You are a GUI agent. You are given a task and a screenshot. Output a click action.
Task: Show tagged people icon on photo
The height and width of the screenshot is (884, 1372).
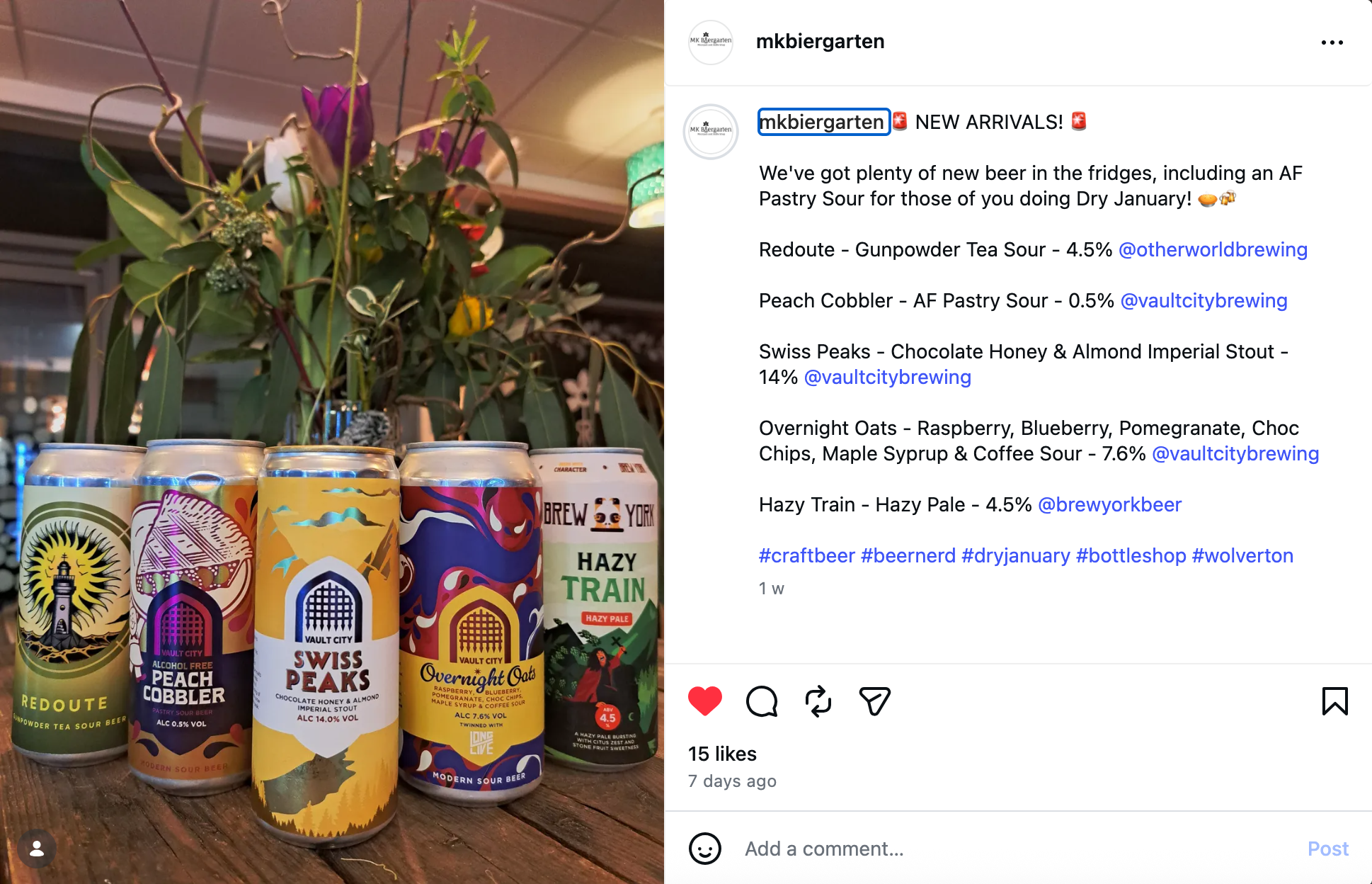(37, 849)
